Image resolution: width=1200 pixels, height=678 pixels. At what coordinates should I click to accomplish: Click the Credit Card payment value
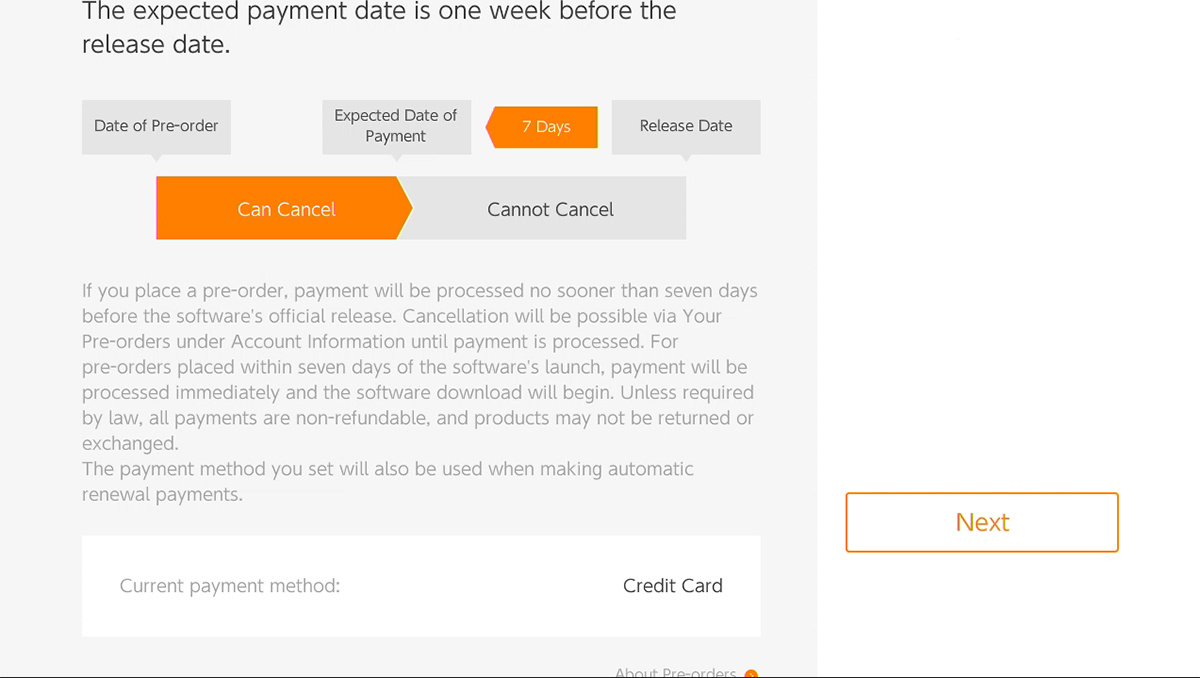click(672, 586)
